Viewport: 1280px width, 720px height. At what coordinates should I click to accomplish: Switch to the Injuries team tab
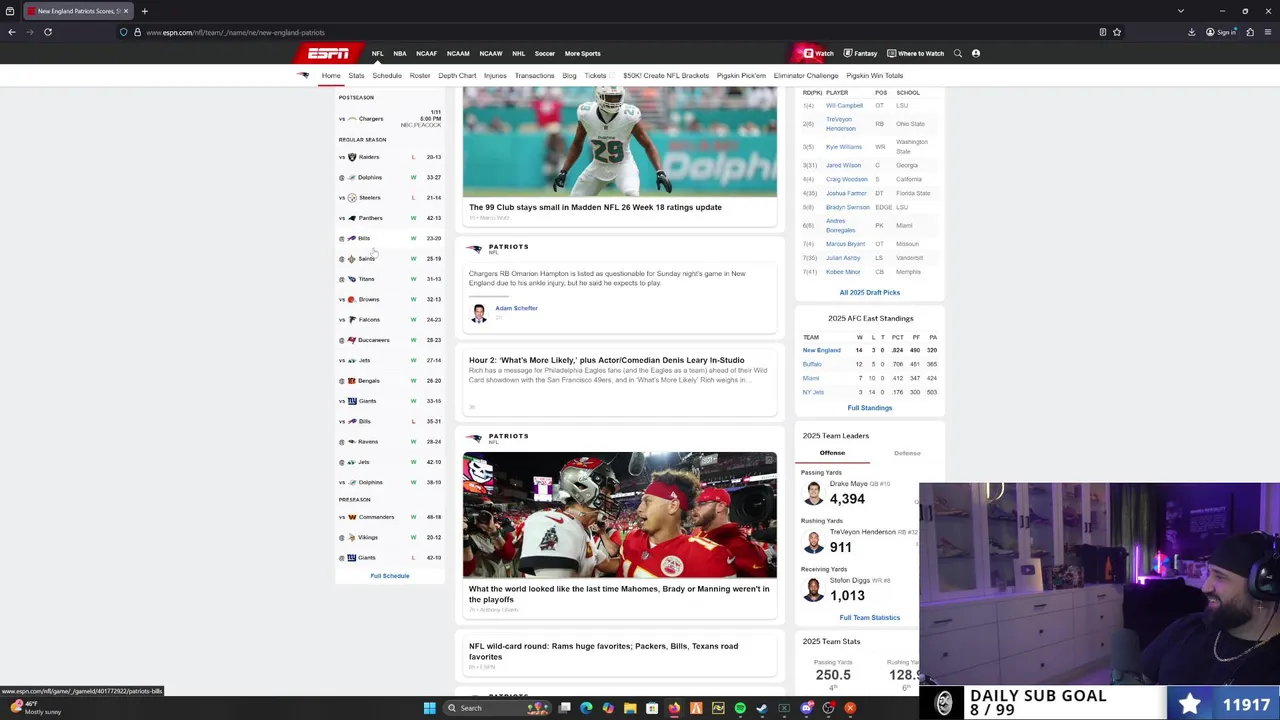point(495,76)
